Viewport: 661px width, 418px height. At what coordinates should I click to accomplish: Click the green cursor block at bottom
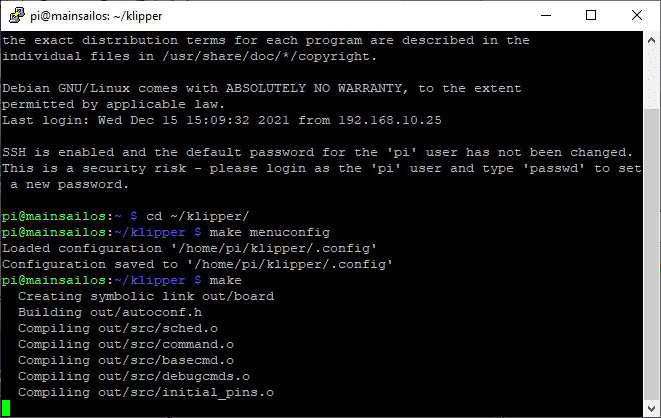click(6, 408)
